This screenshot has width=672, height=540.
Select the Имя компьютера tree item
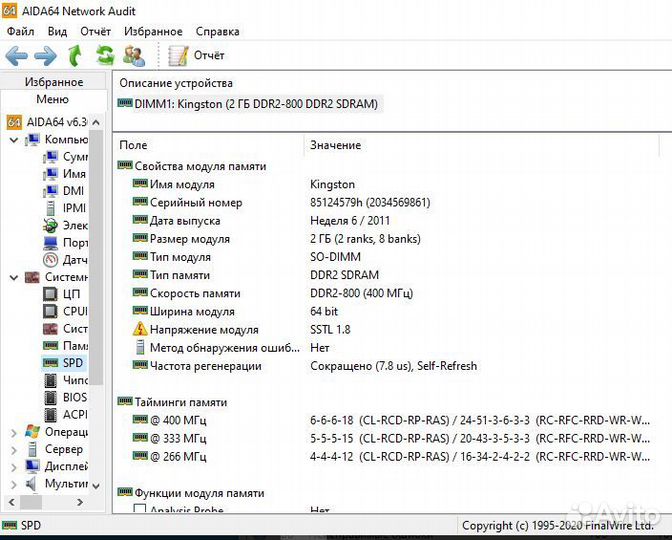click(x=65, y=174)
